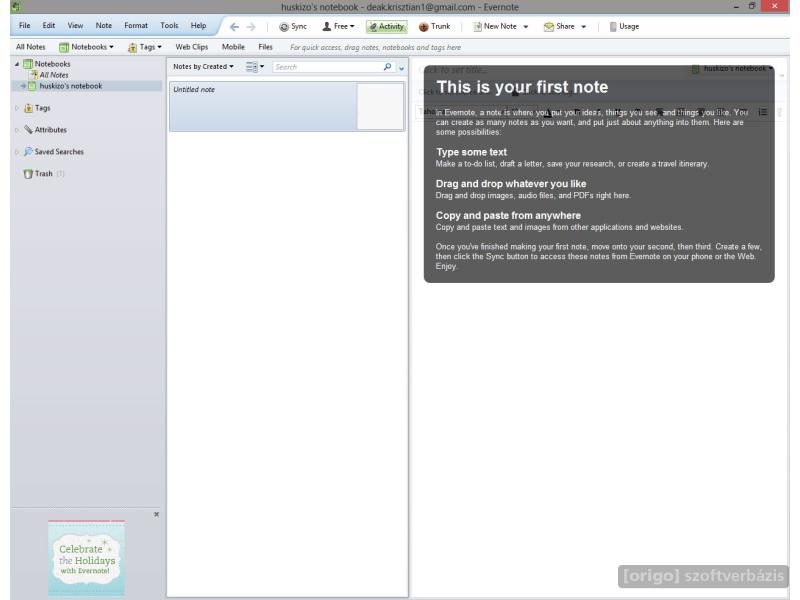800x600 pixels.
Task: Open the View menu
Action: pos(75,26)
